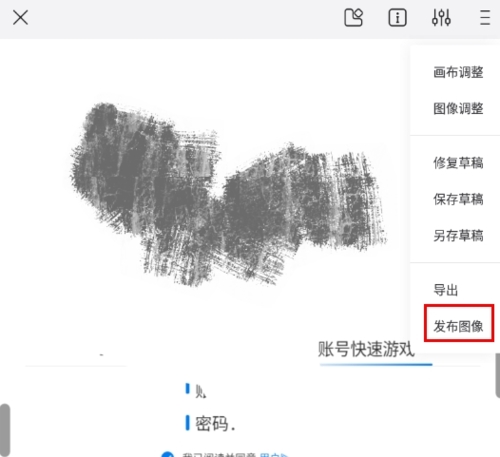
Task: Switch to the 账号快速游戏 tab
Action: click(x=366, y=349)
